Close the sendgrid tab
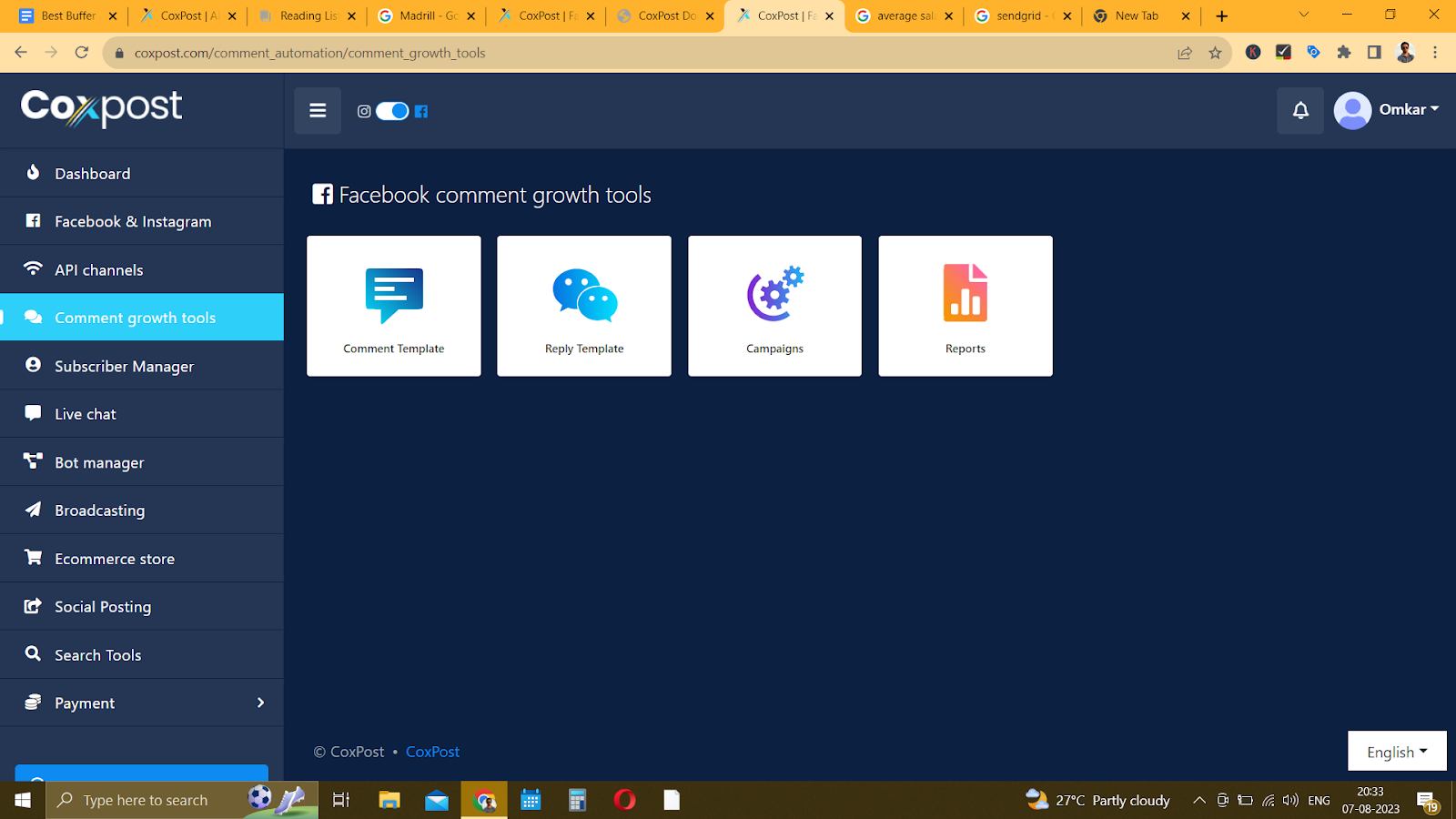1456x819 pixels. (1067, 16)
